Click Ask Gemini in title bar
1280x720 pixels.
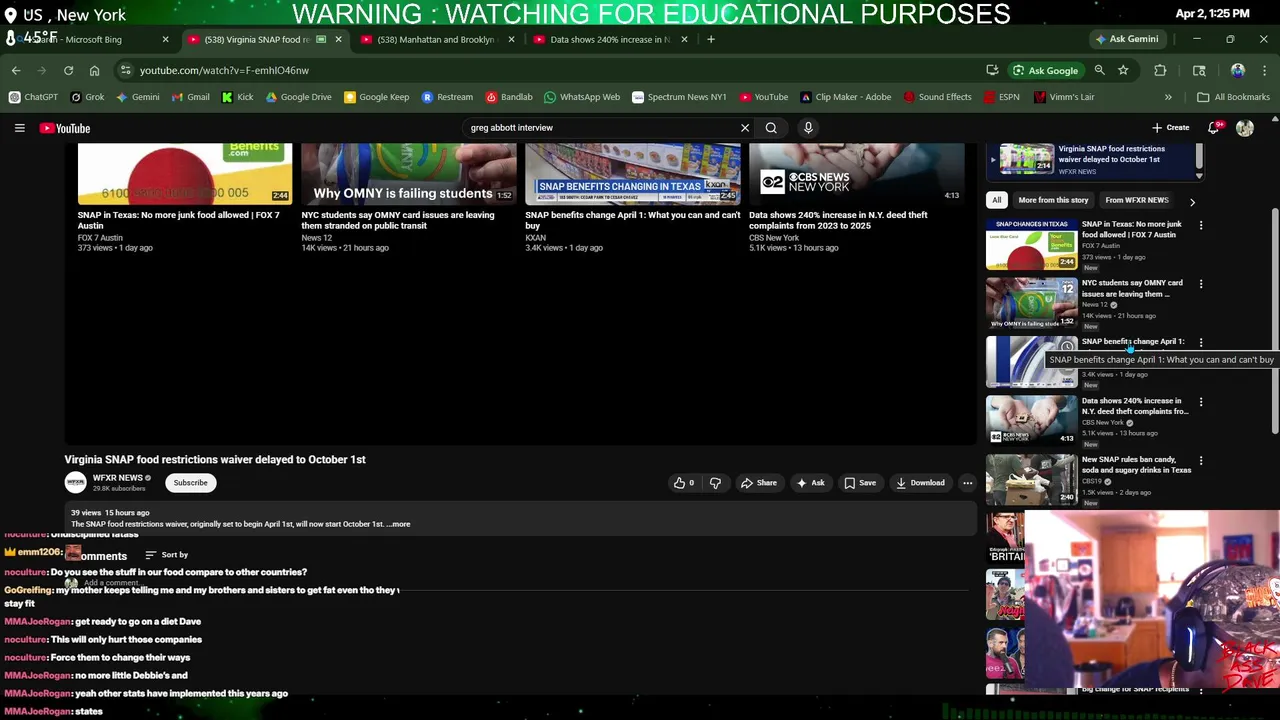[1127, 39]
